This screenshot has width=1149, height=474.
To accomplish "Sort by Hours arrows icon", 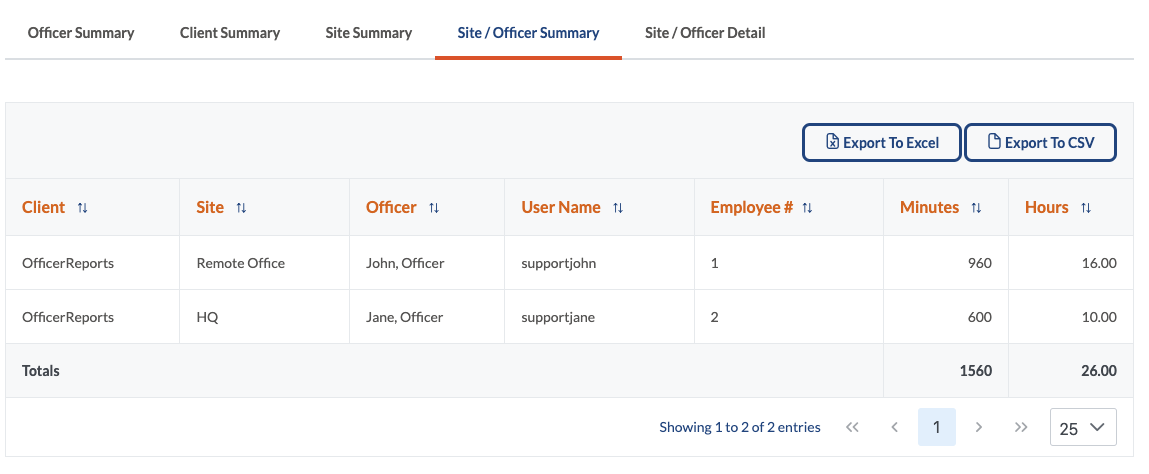I will click(1087, 208).
